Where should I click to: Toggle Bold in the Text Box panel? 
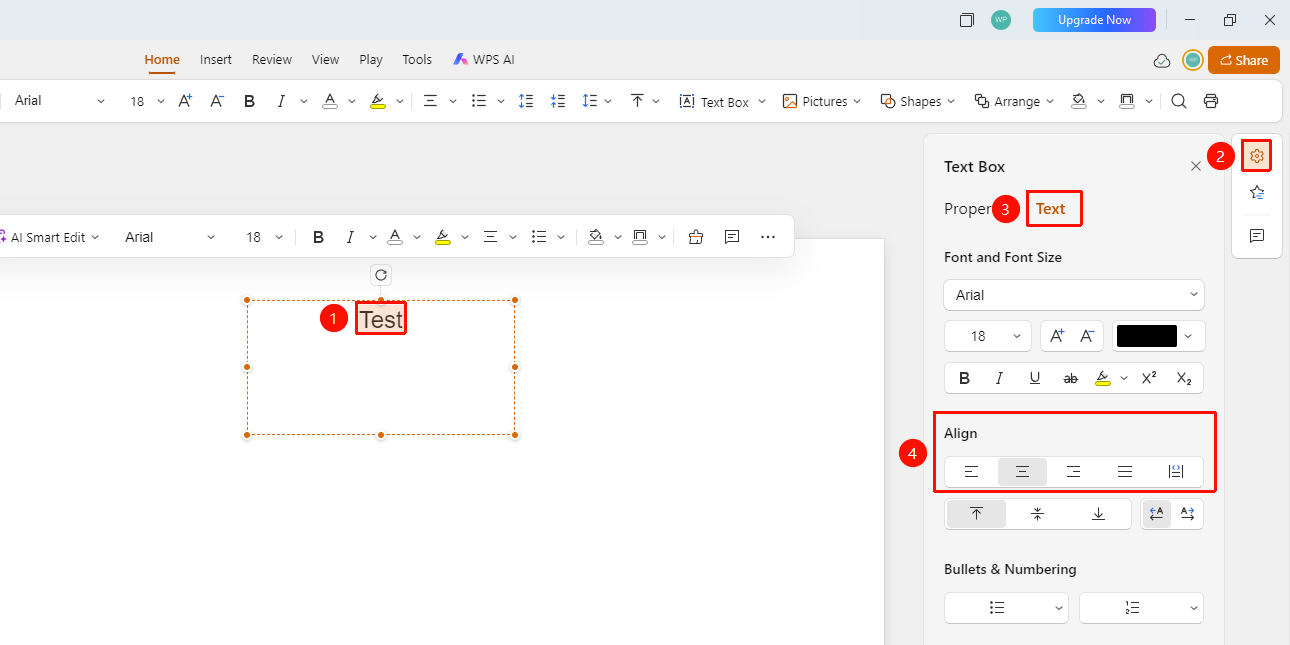point(965,378)
